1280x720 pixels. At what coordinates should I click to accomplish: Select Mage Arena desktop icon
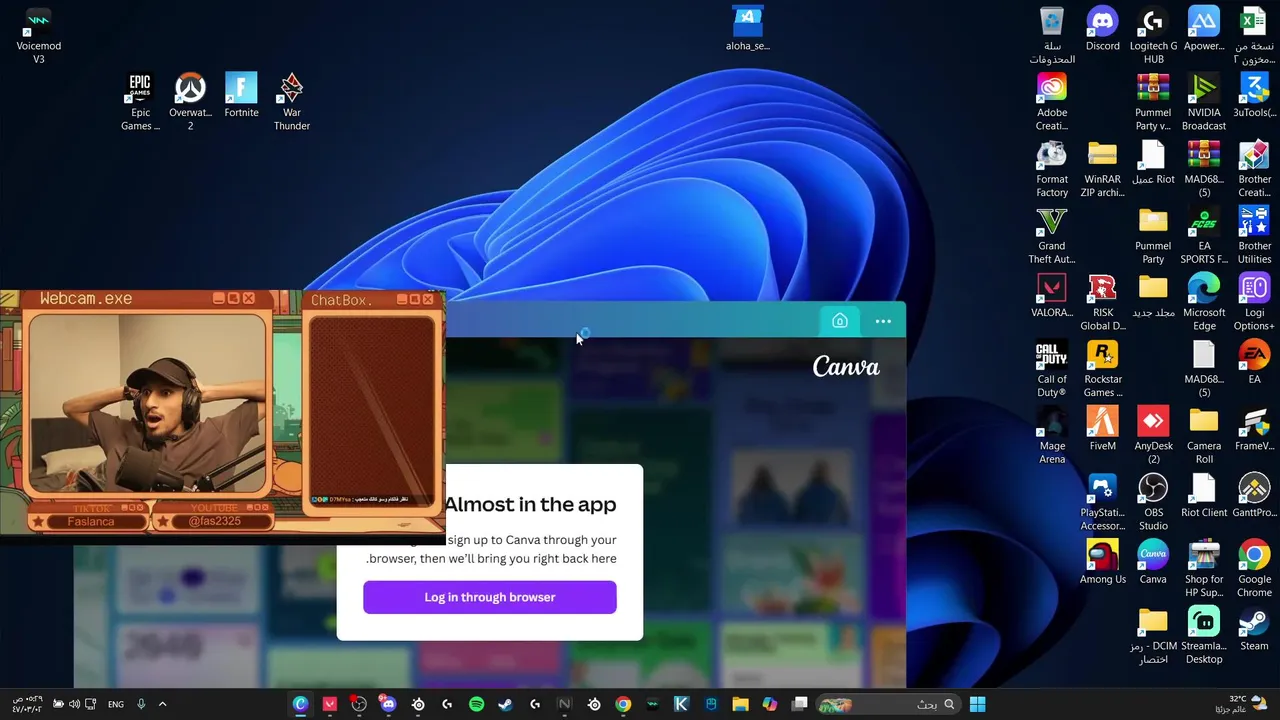point(1052,436)
